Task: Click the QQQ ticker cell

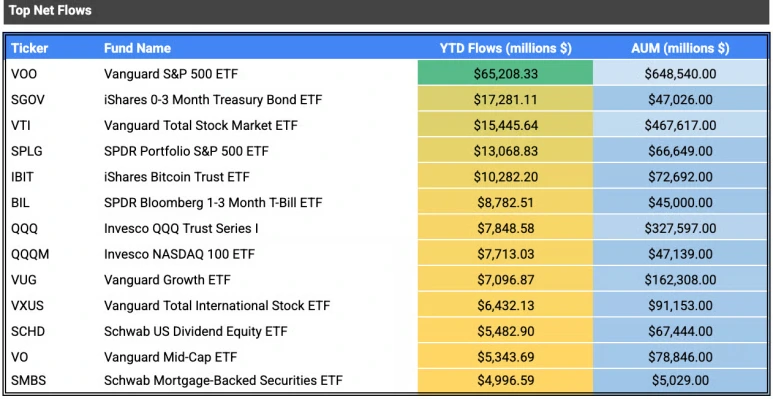Action: [24, 228]
